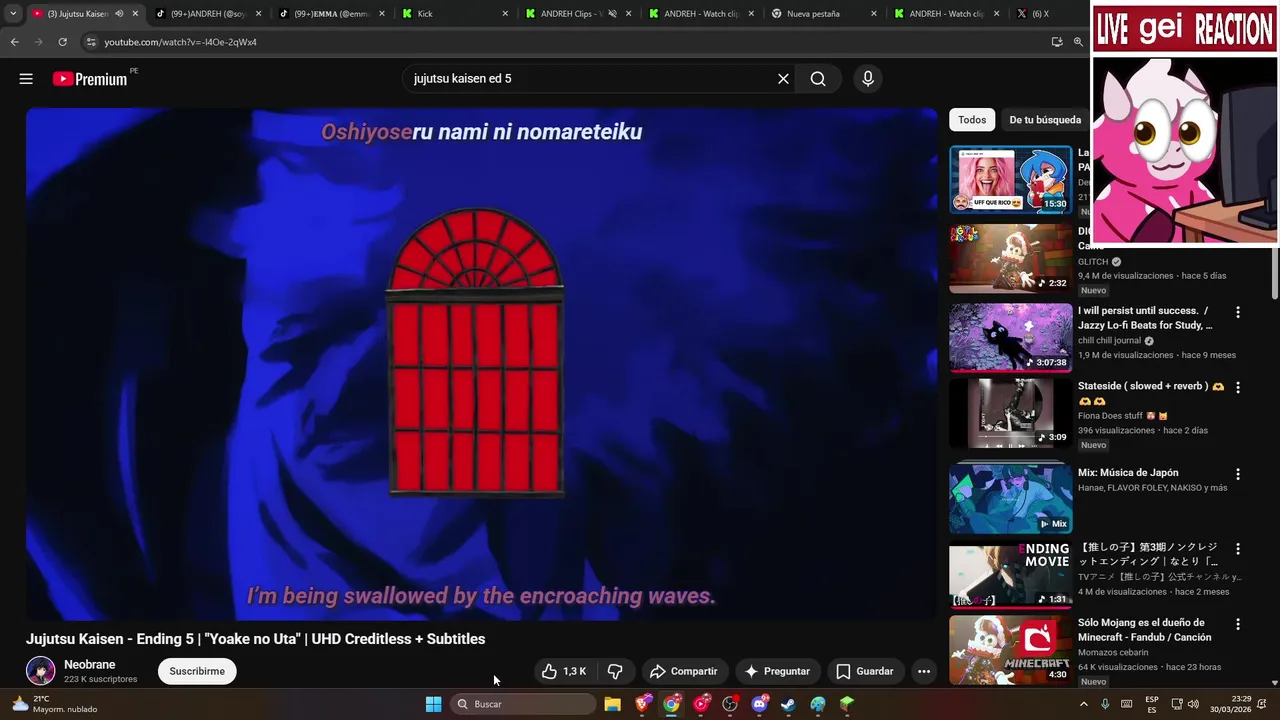
Task: Go back with the browser back arrow
Action: click(14, 42)
